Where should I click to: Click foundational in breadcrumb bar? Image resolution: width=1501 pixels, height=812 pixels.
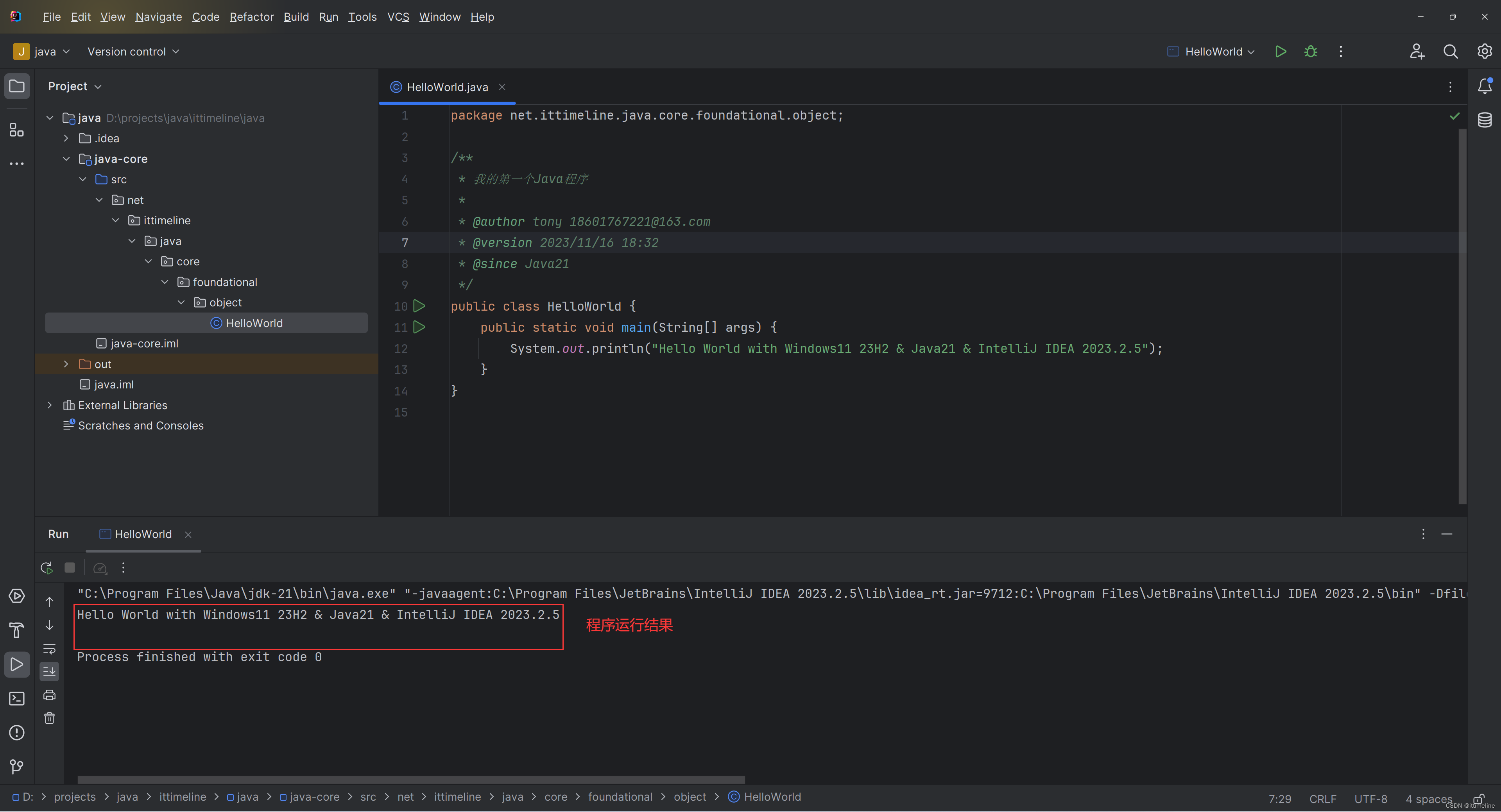point(620,797)
